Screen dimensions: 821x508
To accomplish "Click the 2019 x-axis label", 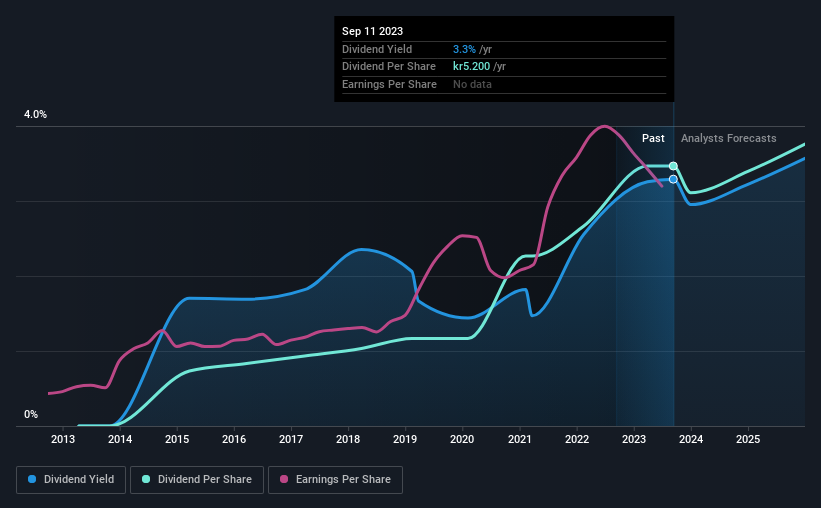I will point(405,439).
